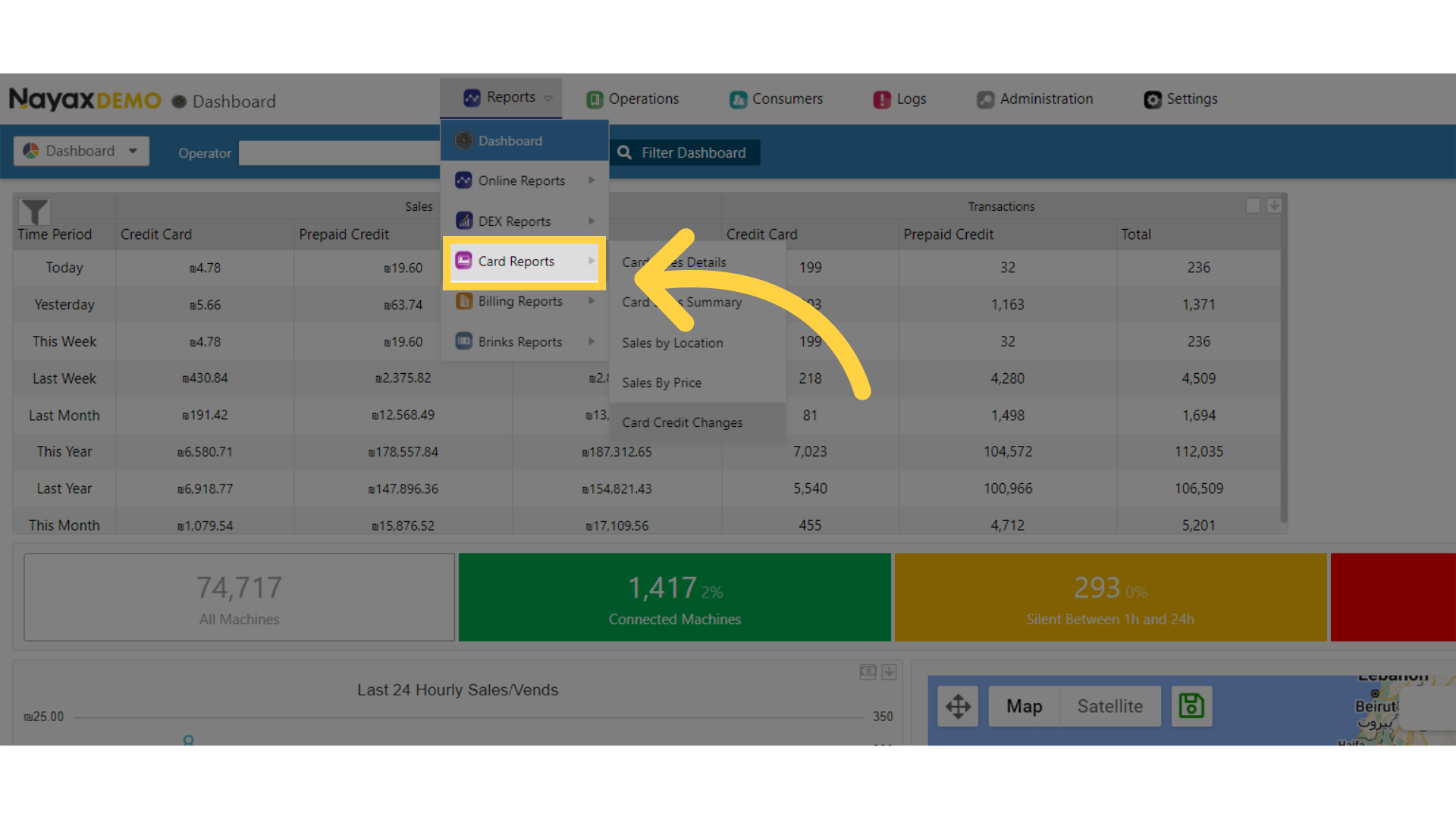The height and width of the screenshot is (819, 1456).
Task: Click the Last Month time period cell
Action: point(64,416)
